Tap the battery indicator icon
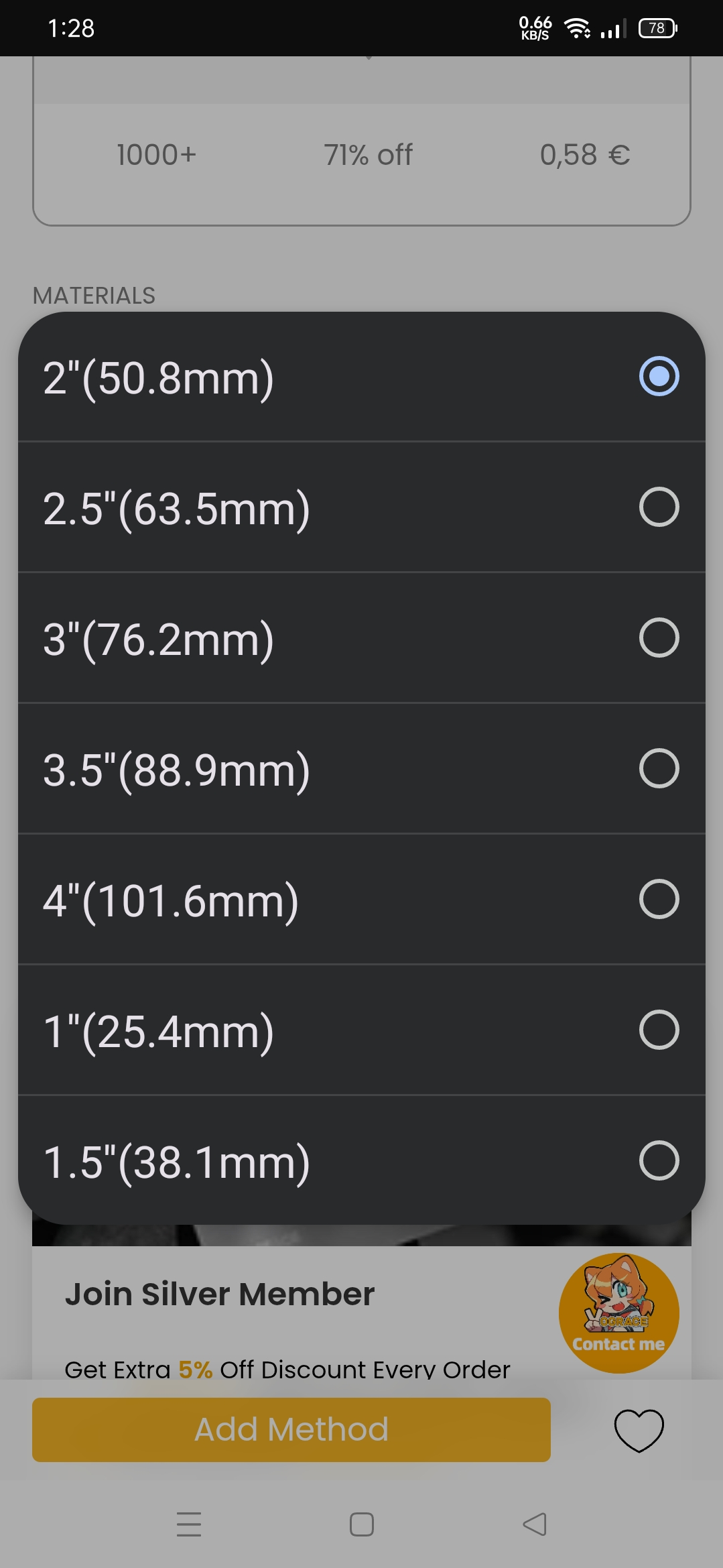Viewport: 723px width, 1568px height. [657, 28]
